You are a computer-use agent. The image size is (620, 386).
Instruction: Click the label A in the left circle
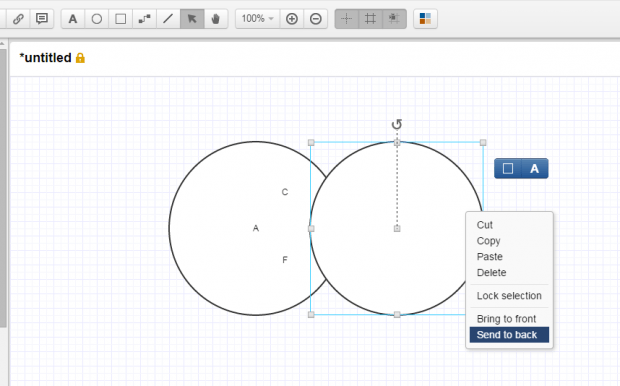click(256, 228)
